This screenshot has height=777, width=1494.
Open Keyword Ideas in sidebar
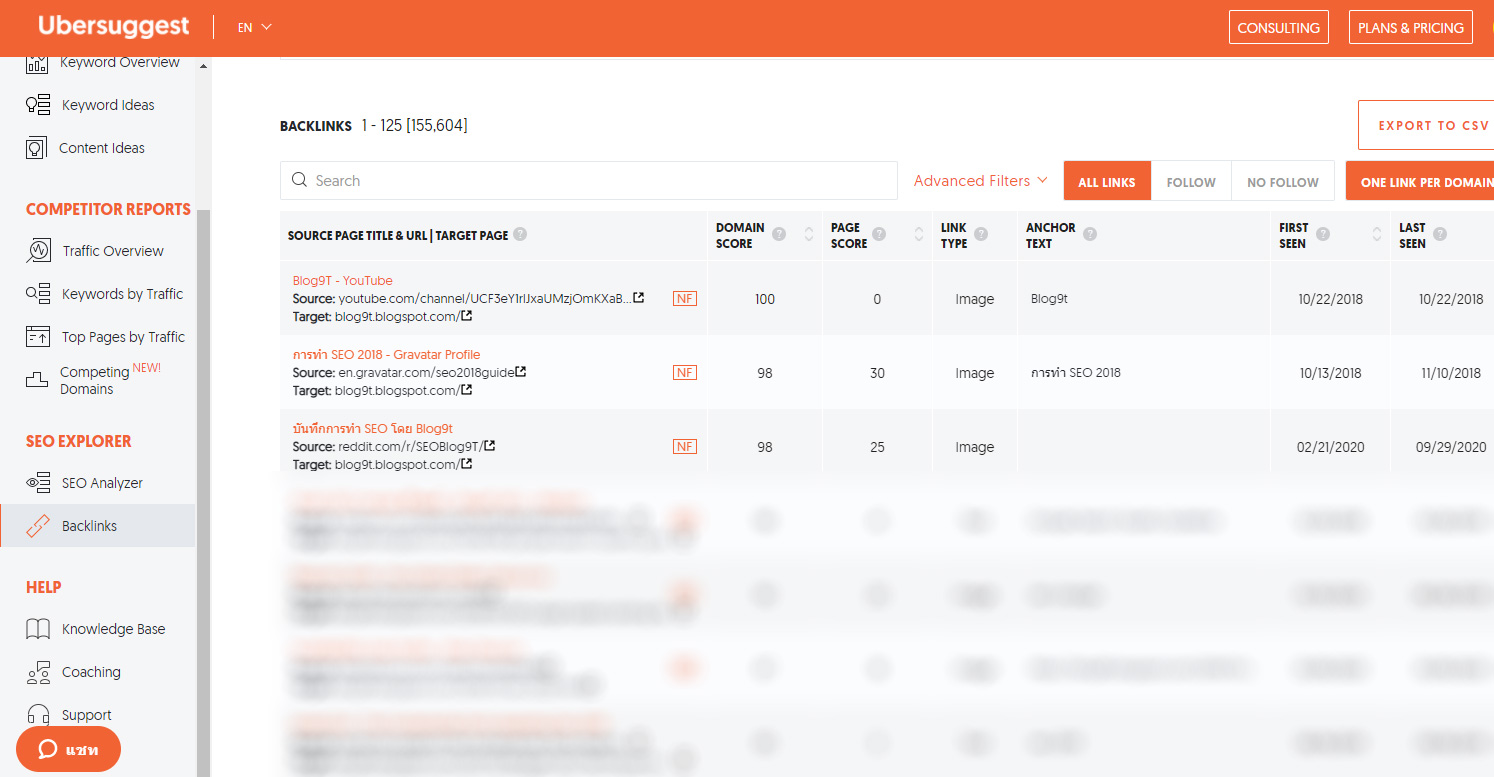pos(108,105)
